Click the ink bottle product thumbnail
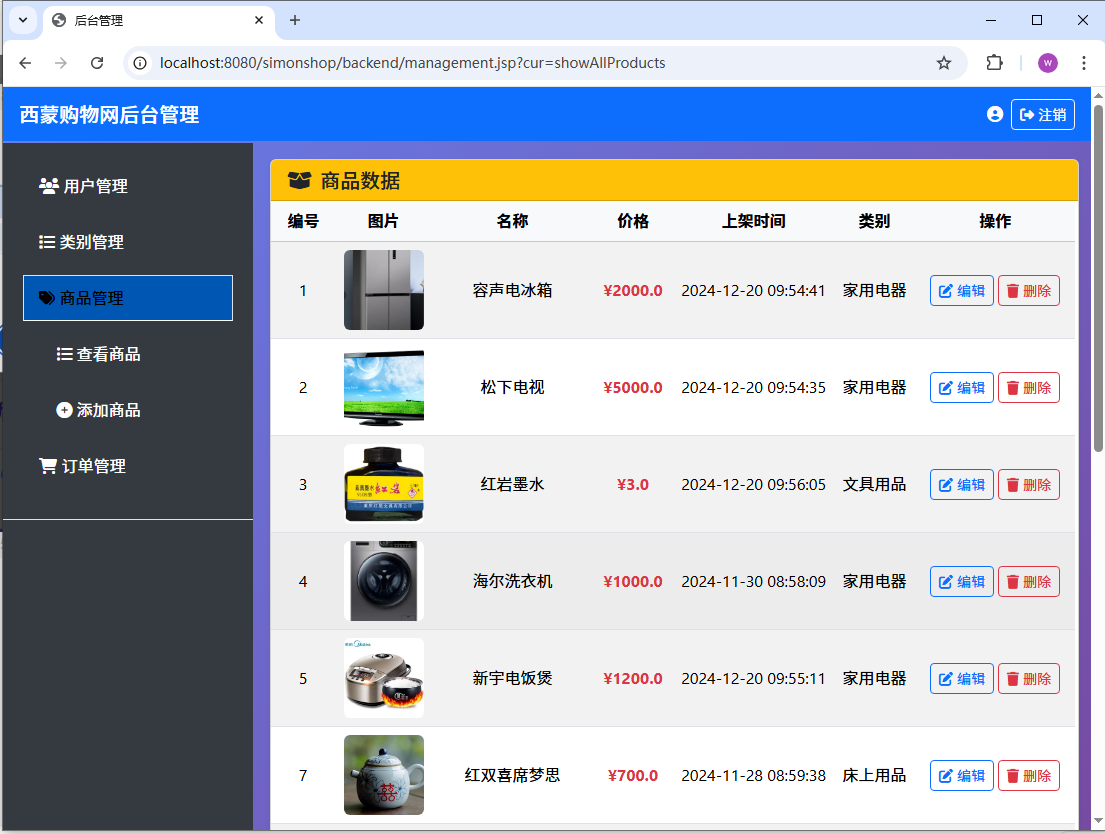This screenshot has height=834, width=1105. pos(384,484)
